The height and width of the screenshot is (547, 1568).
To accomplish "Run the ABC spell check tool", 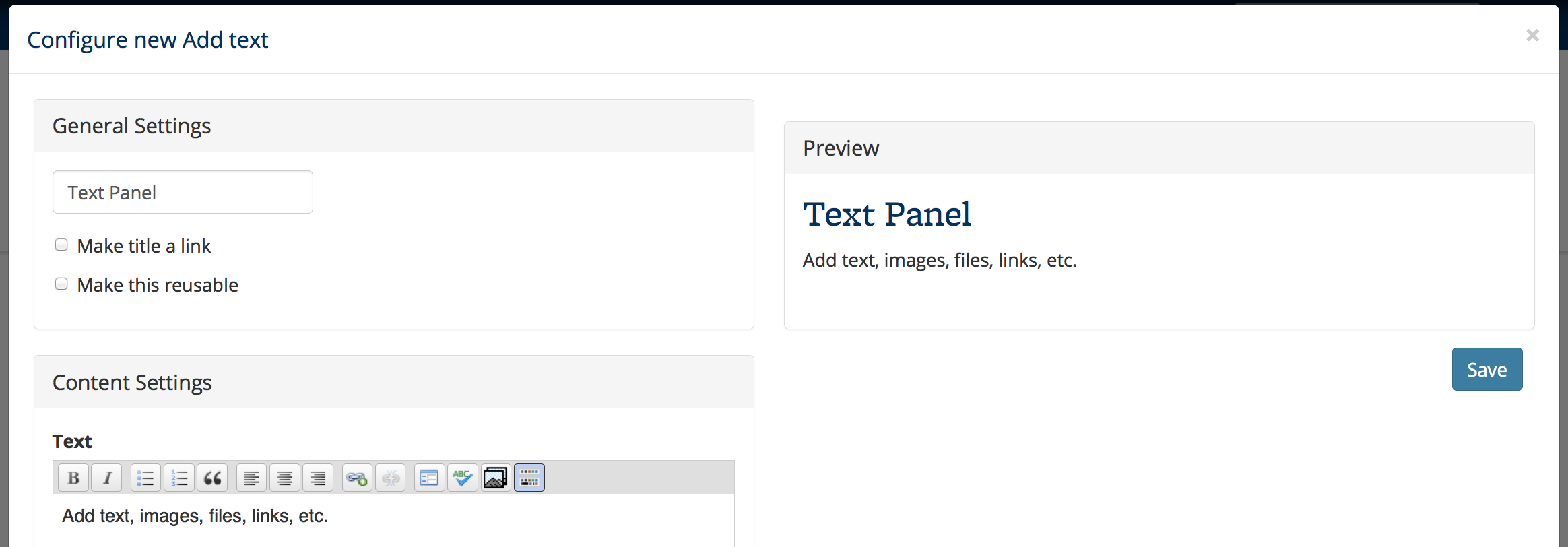I will tap(463, 478).
